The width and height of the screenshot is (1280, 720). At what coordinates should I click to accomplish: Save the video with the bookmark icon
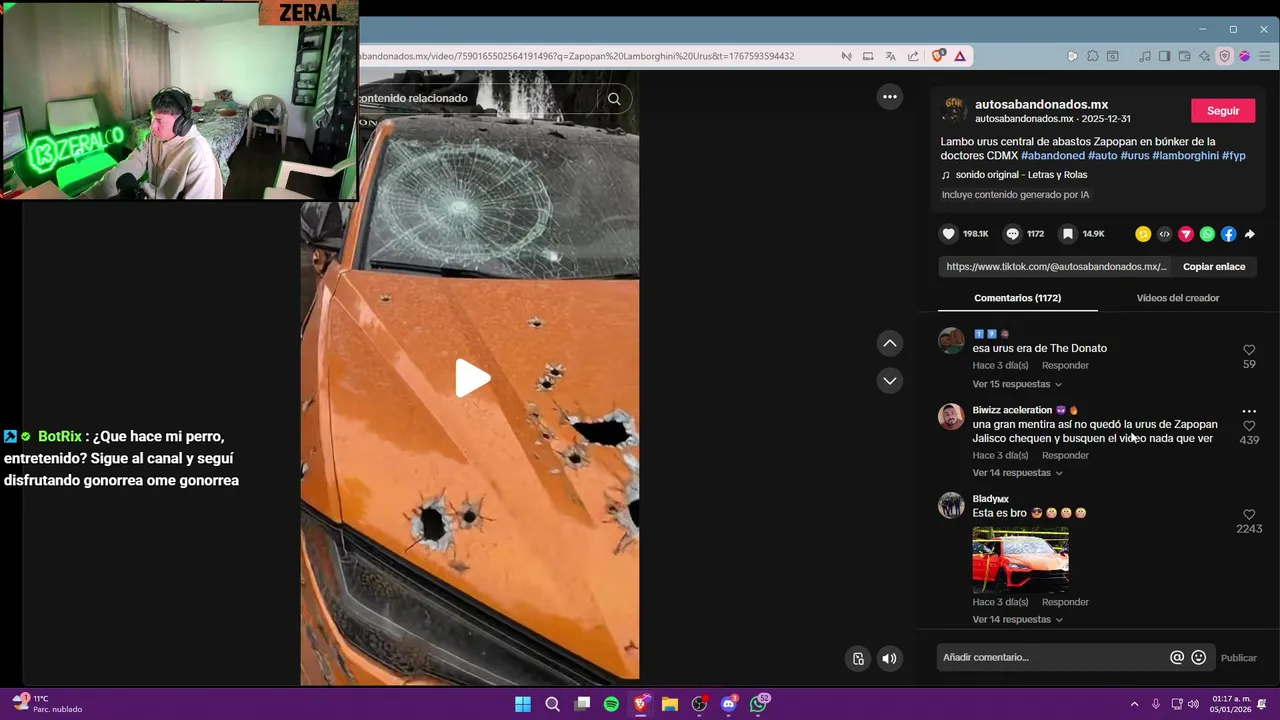[1068, 234]
